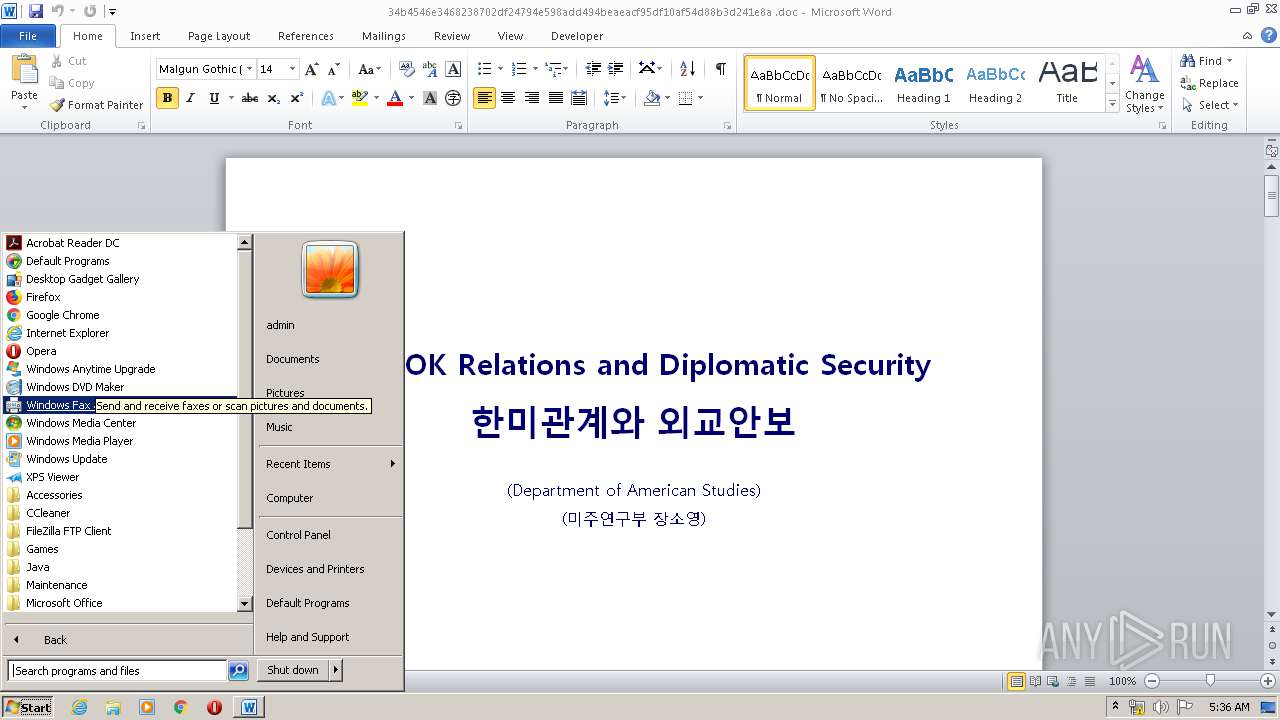Apply the Heading 1 style
The height and width of the screenshot is (720, 1280).
point(923,83)
